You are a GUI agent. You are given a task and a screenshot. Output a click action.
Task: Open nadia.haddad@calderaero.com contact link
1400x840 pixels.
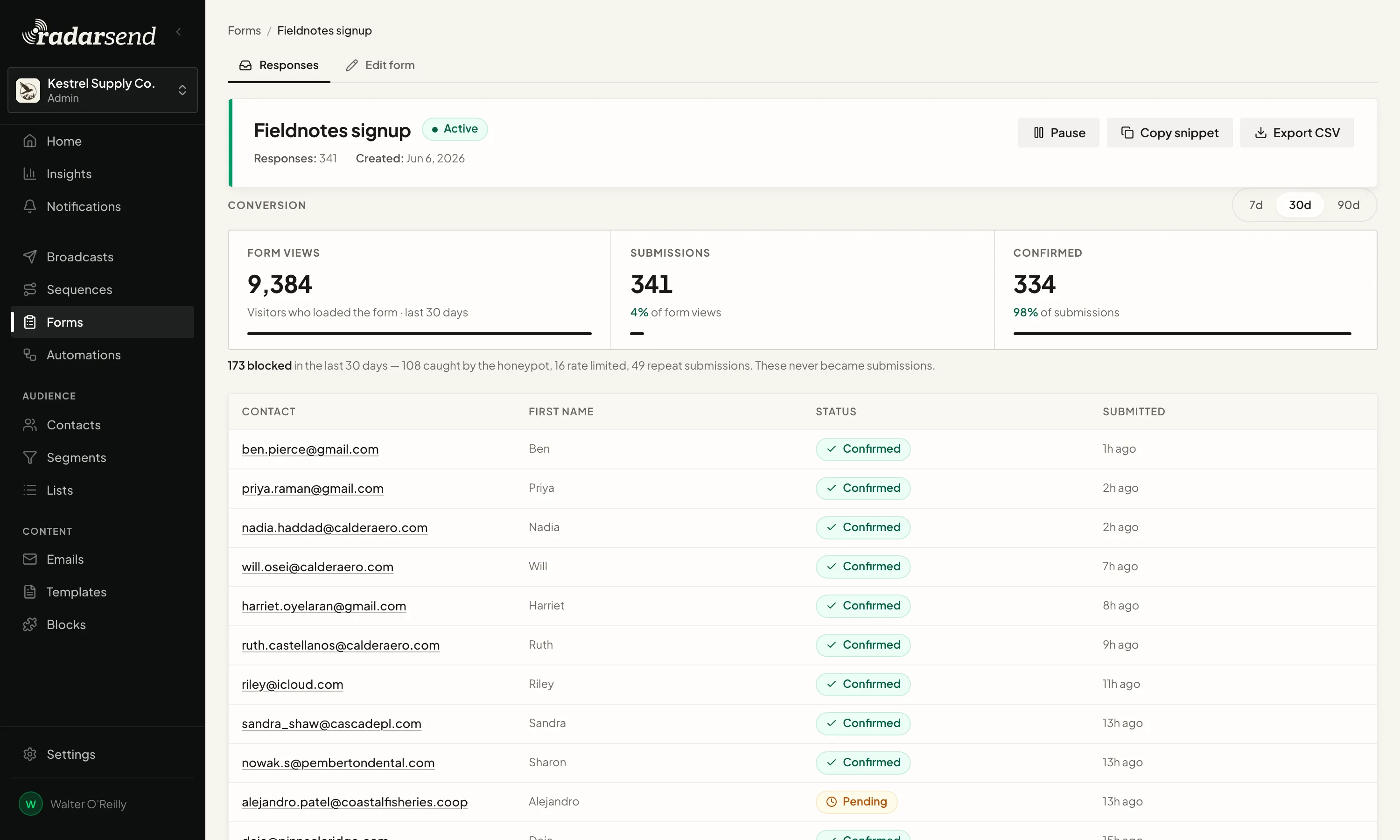(x=335, y=527)
